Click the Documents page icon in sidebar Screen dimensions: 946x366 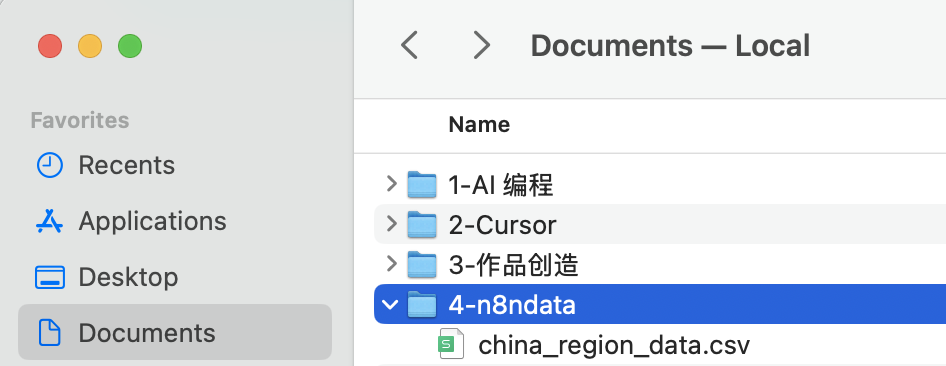click(x=49, y=333)
